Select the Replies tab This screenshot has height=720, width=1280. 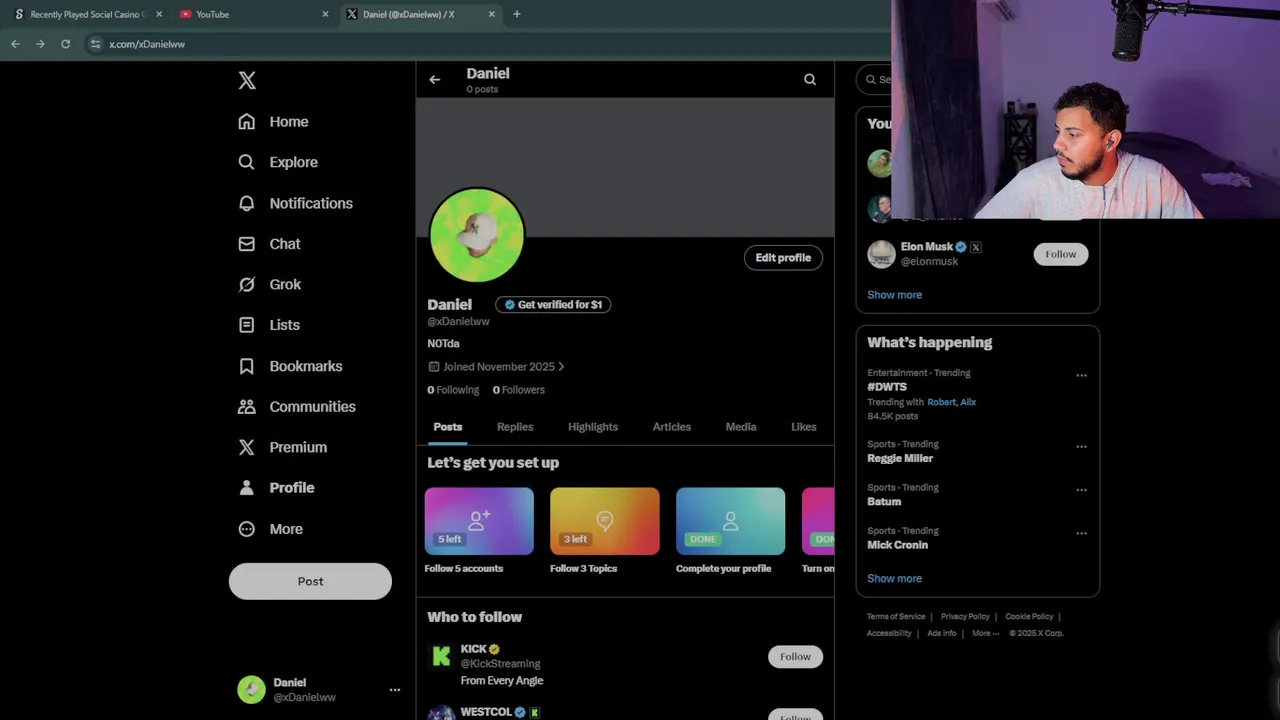pos(515,427)
